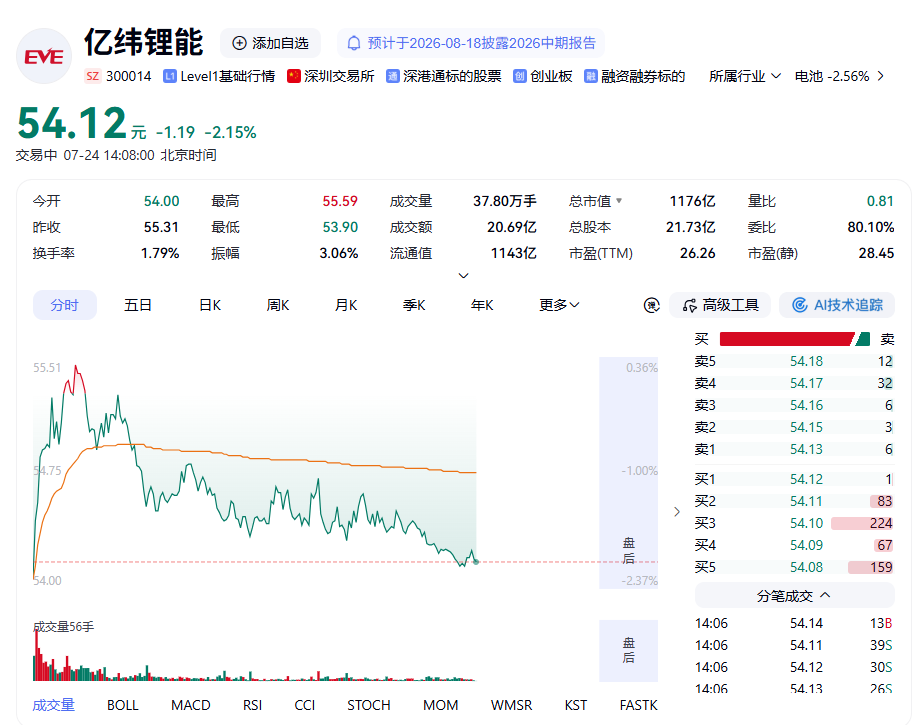
Task: Open the 更多 chart period dropdown
Action: tap(559, 305)
